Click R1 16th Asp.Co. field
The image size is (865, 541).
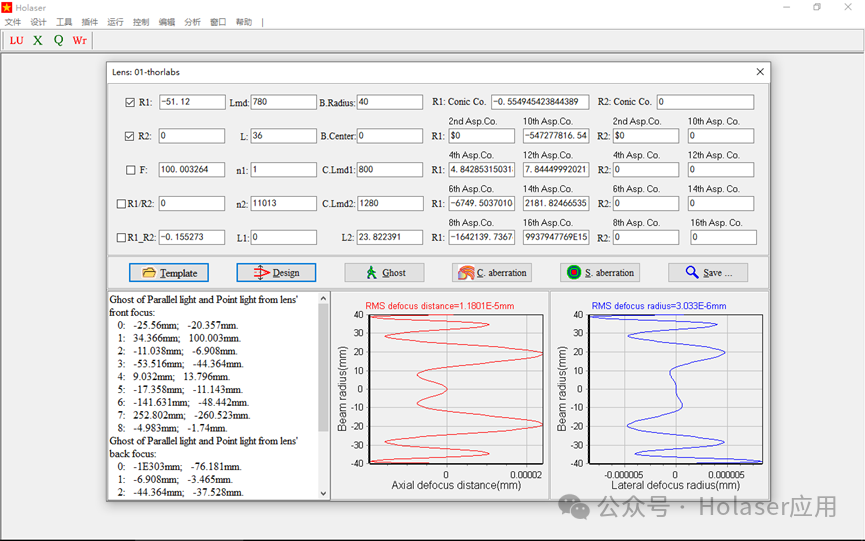coord(556,237)
